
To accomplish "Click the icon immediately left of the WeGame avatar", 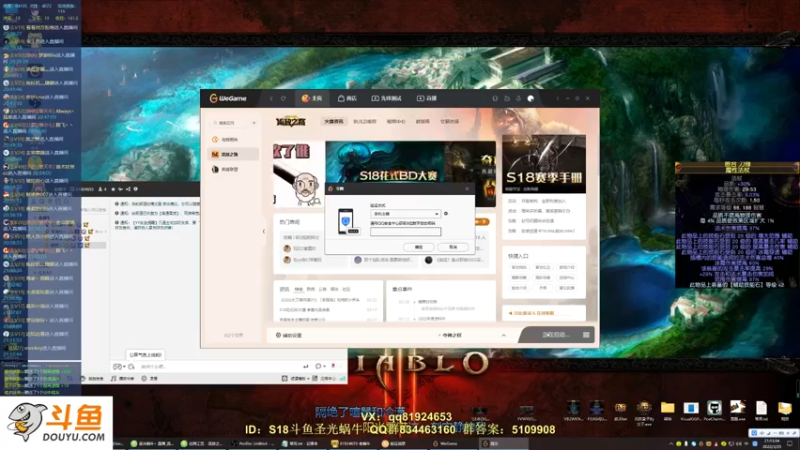I will click(x=518, y=98).
